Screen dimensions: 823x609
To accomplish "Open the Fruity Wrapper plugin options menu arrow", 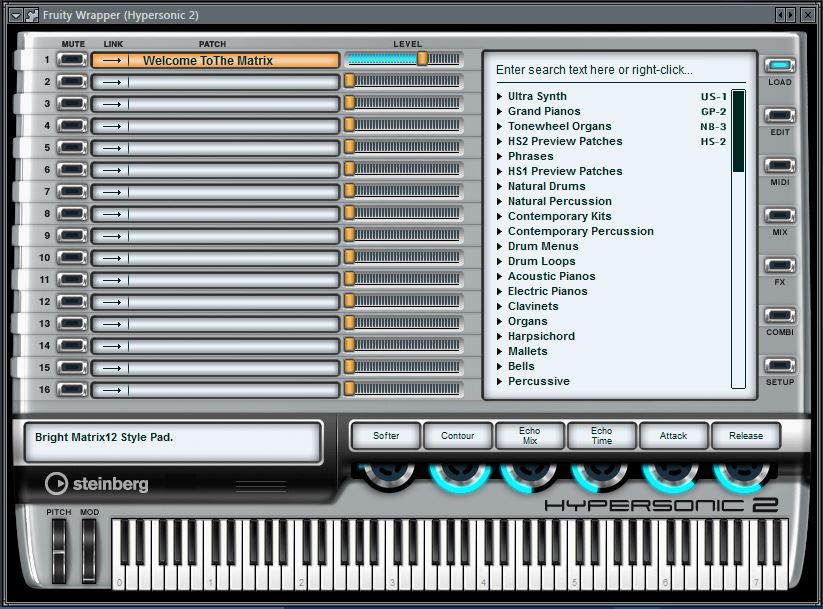I will (x=16, y=15).
